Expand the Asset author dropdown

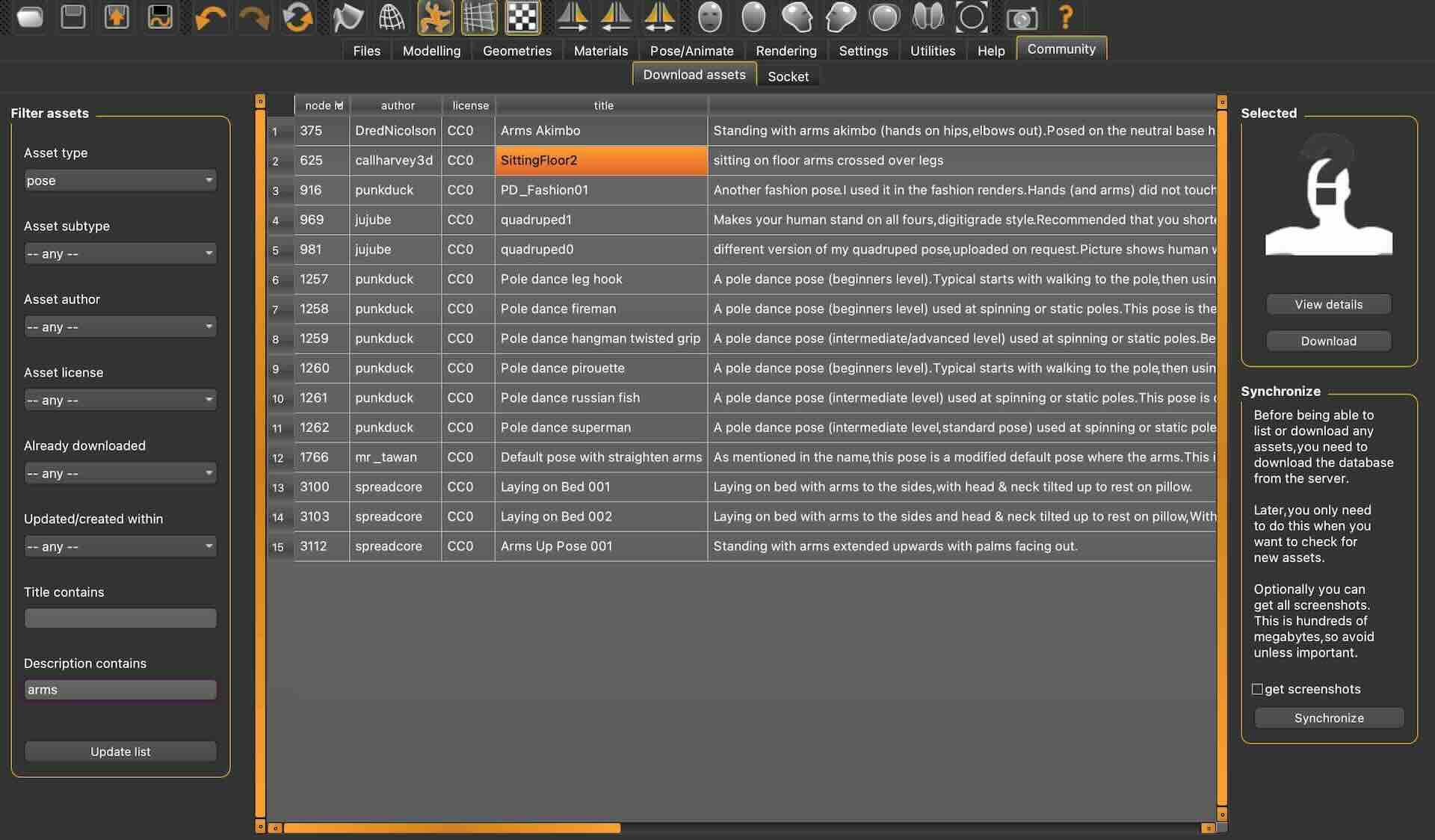point(120,327)
